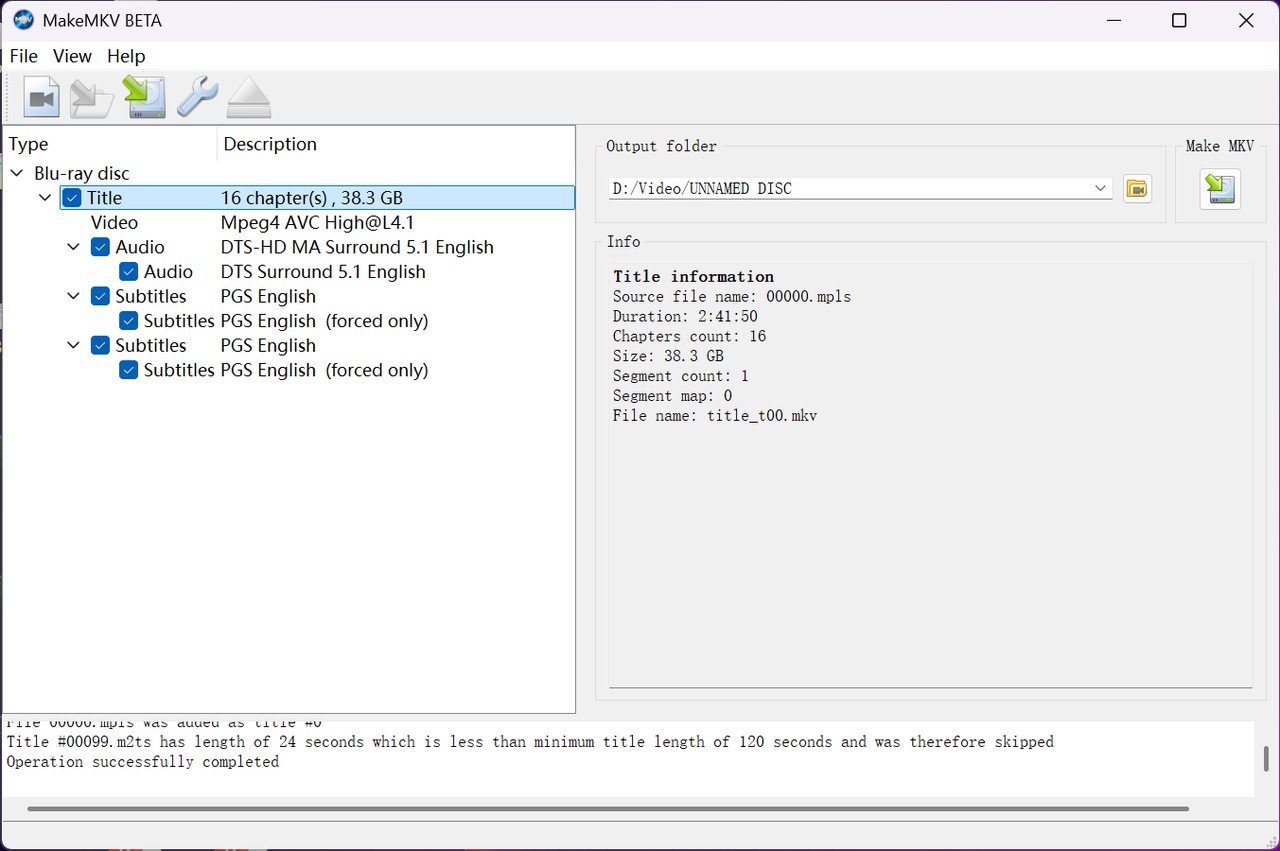The image size is (1280, 851).
Task: Click 'File name: title_t00.mkv' info line
Action: pyautogui.click(x=715, y=415)
